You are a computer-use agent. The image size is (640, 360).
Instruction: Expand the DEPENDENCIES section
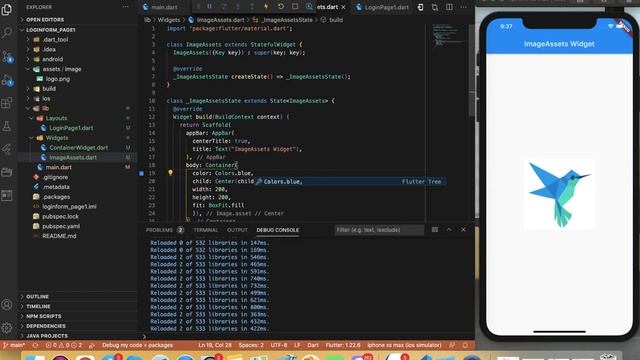click(46, 326)
